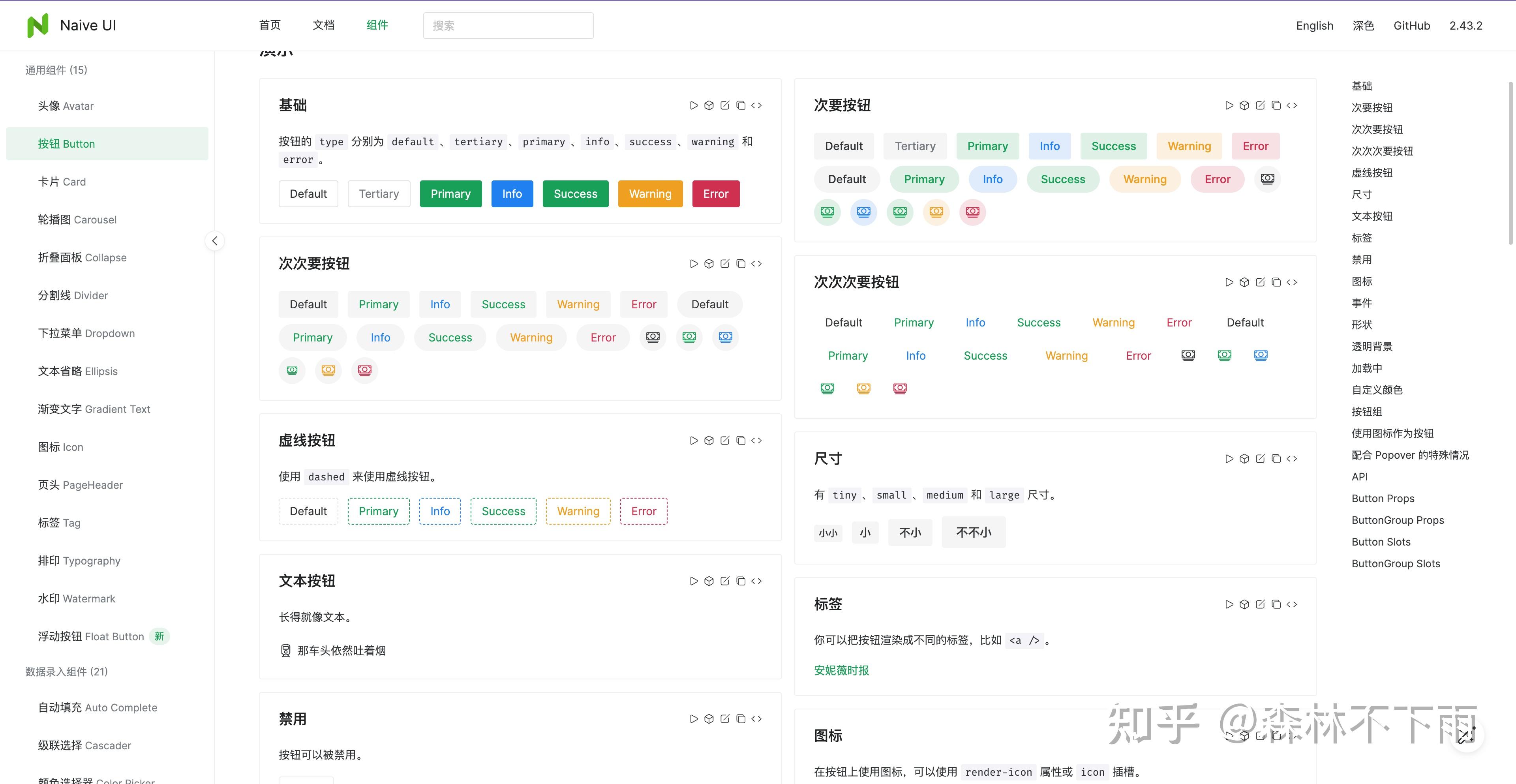
Task: Open 卡片 Card in the sidebar
Action: tap(107, 182)
